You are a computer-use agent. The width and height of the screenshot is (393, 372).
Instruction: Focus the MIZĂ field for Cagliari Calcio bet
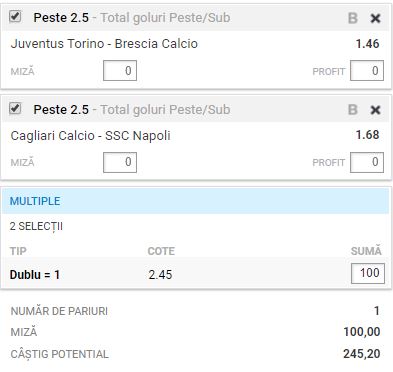[120, 162]
